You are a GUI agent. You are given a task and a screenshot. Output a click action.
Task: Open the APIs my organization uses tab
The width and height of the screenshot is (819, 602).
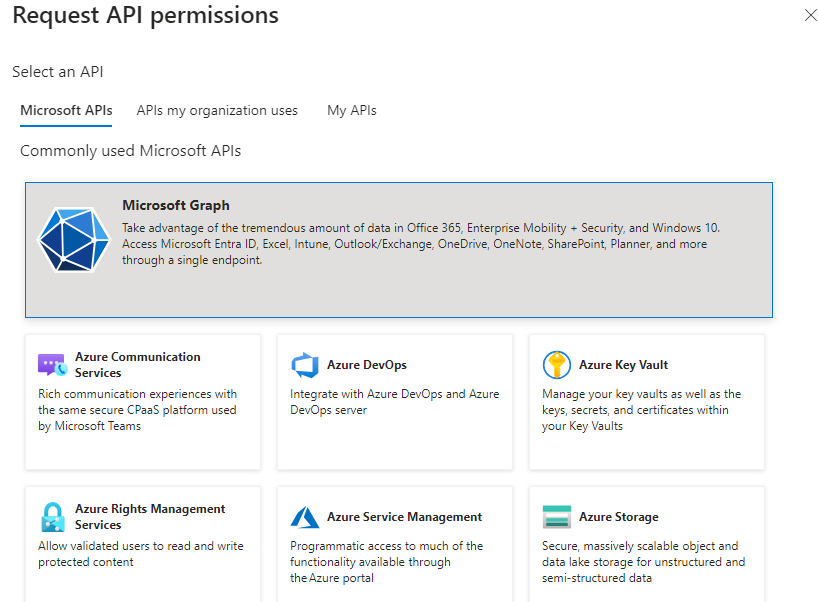click(x=217, y=111)
